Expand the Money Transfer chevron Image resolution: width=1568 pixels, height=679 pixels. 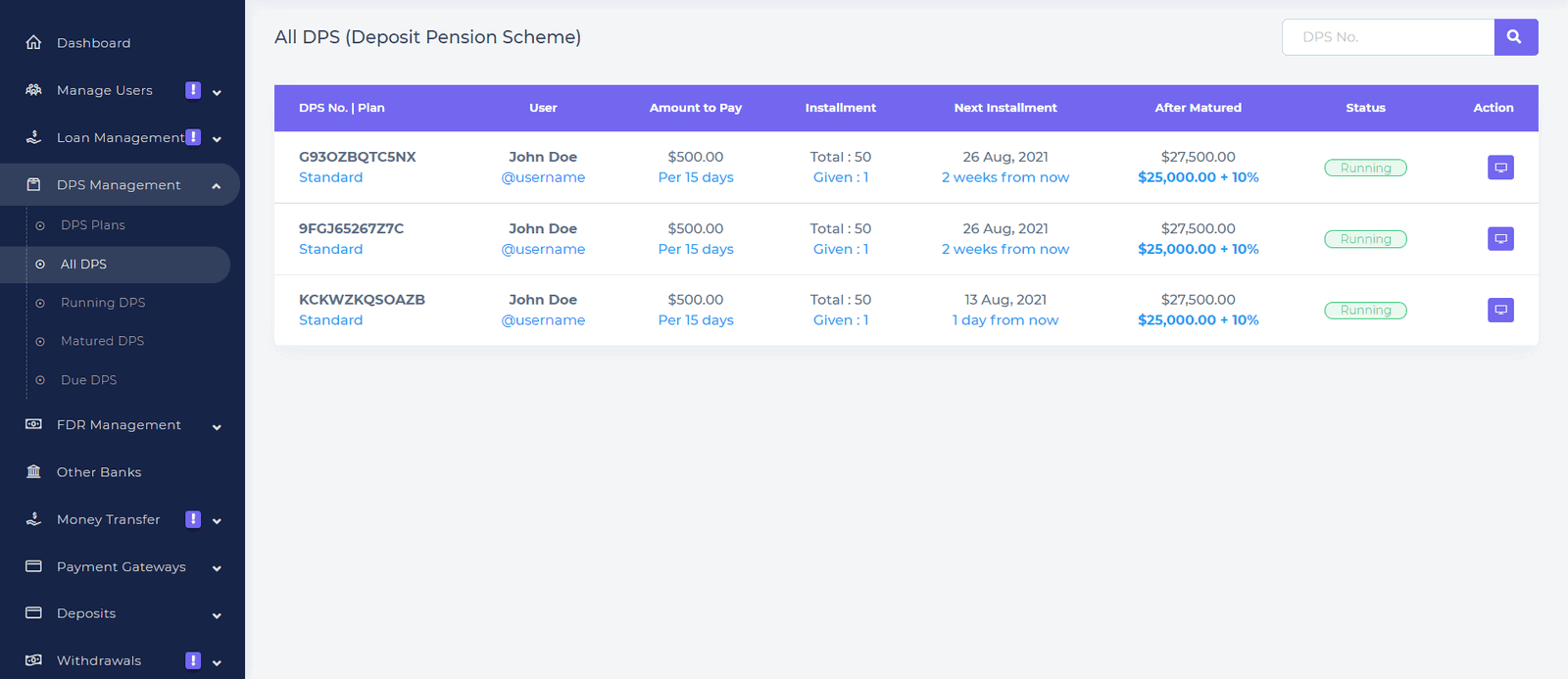217,521
